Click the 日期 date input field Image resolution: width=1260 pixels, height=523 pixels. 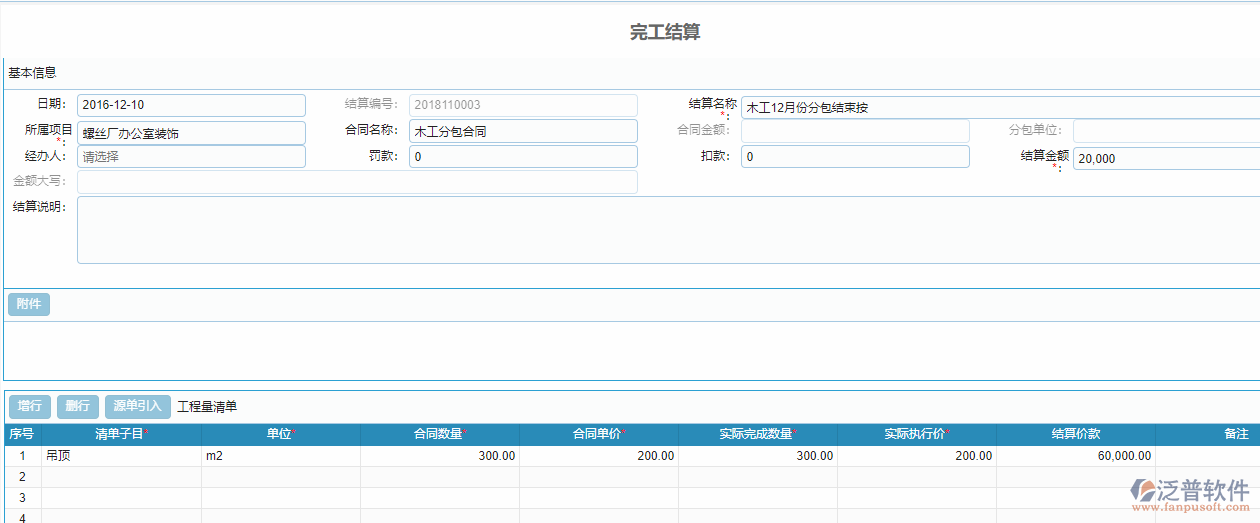[x=191, y=105]
